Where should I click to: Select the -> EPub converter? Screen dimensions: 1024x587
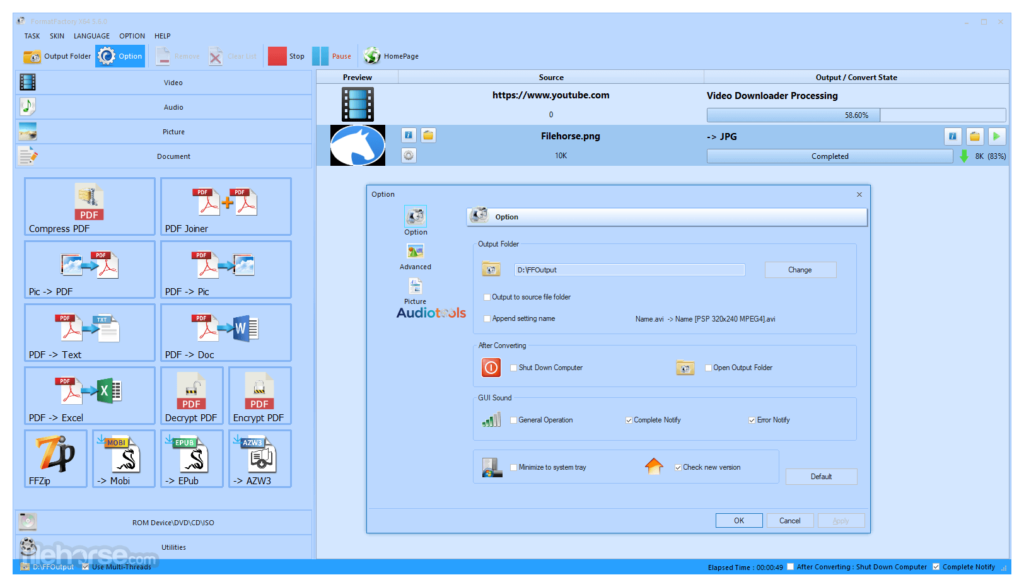click(191, 458)
